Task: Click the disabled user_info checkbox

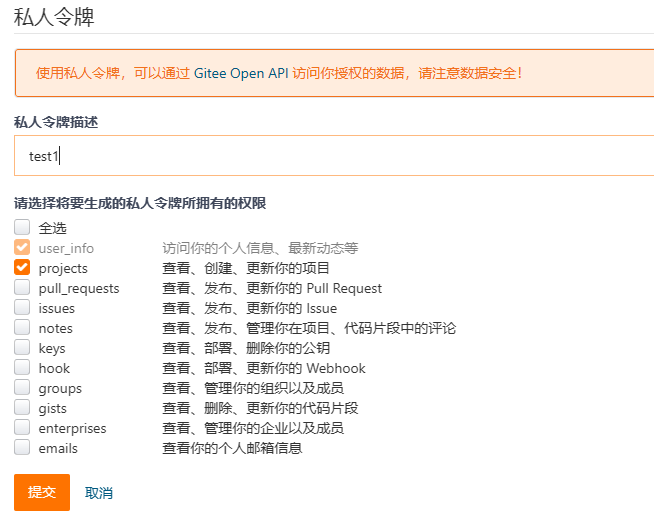Action: tap(22, 248)
